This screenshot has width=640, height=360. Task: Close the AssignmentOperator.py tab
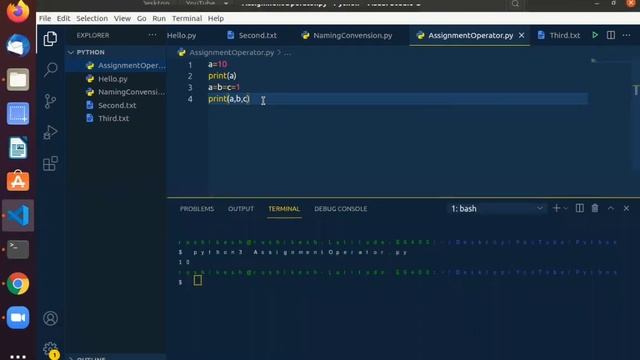point(522,36)
